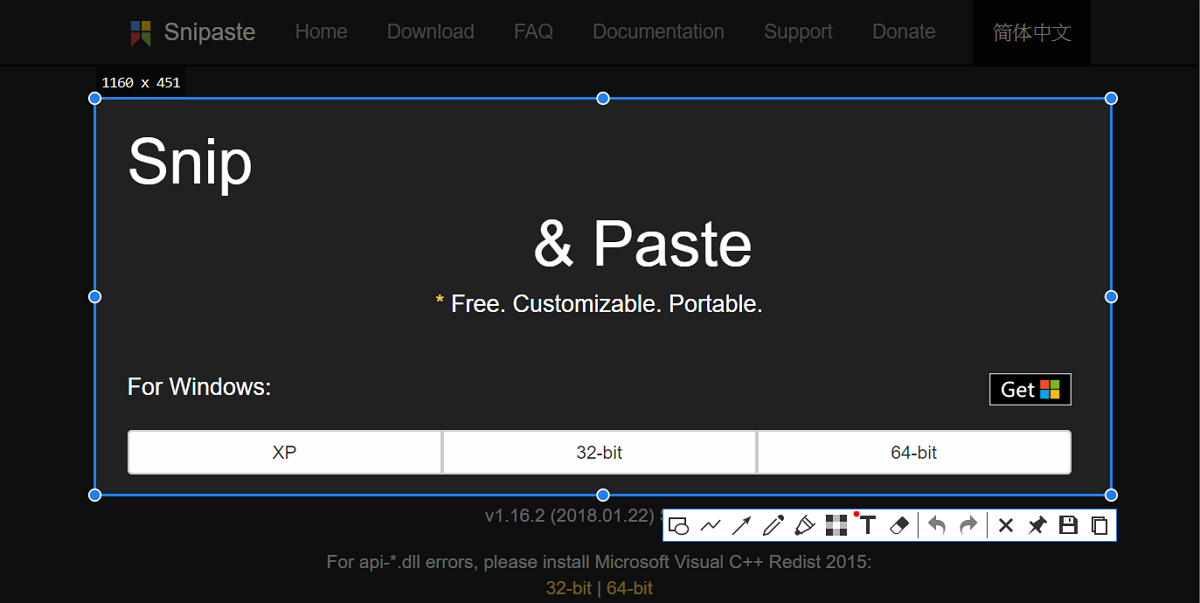Pin the screenshot to screen
This screenshot has width=1200, height=603.
point(1037,525)
